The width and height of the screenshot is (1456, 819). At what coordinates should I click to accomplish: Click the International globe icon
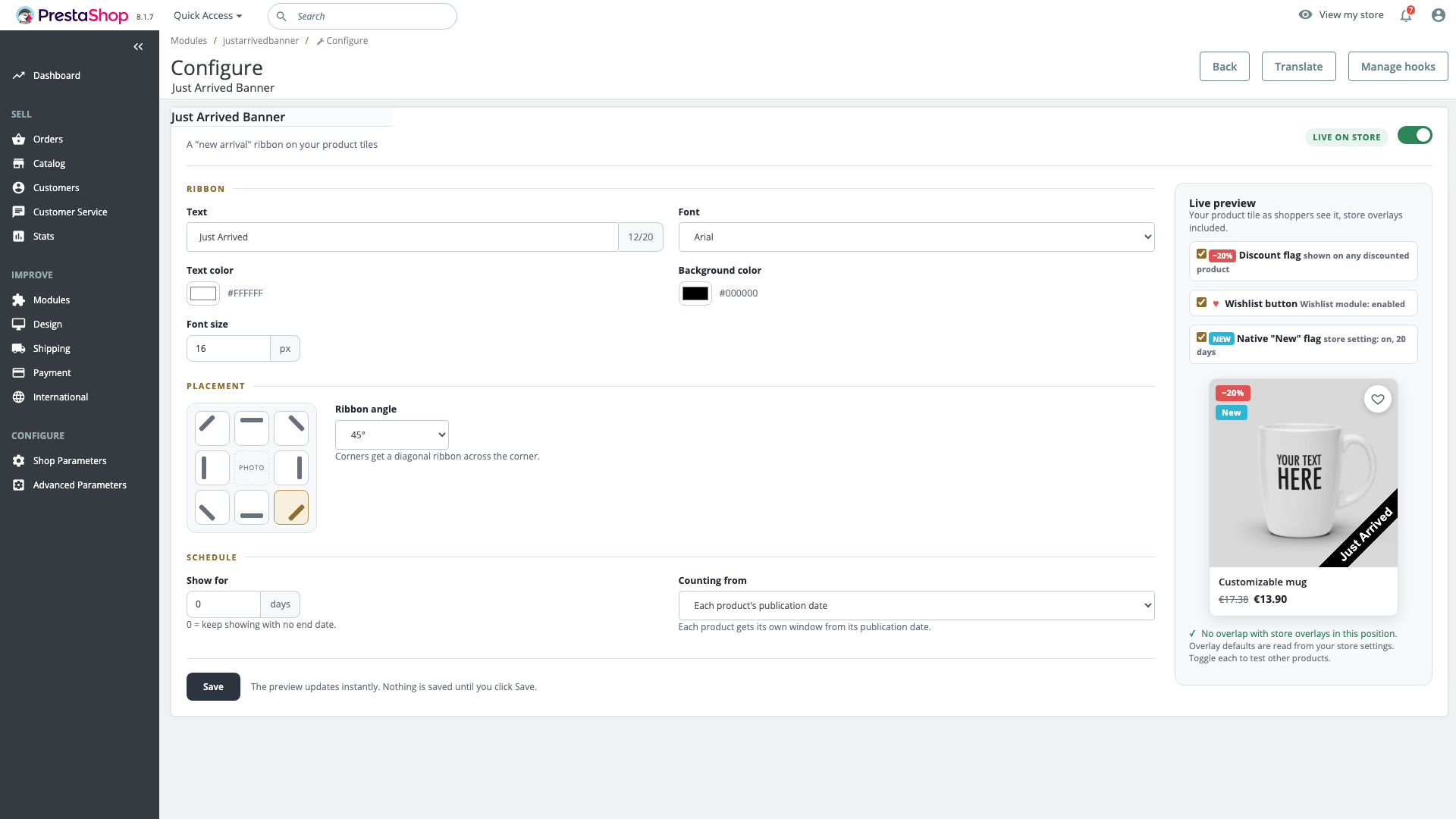point(19,397)
